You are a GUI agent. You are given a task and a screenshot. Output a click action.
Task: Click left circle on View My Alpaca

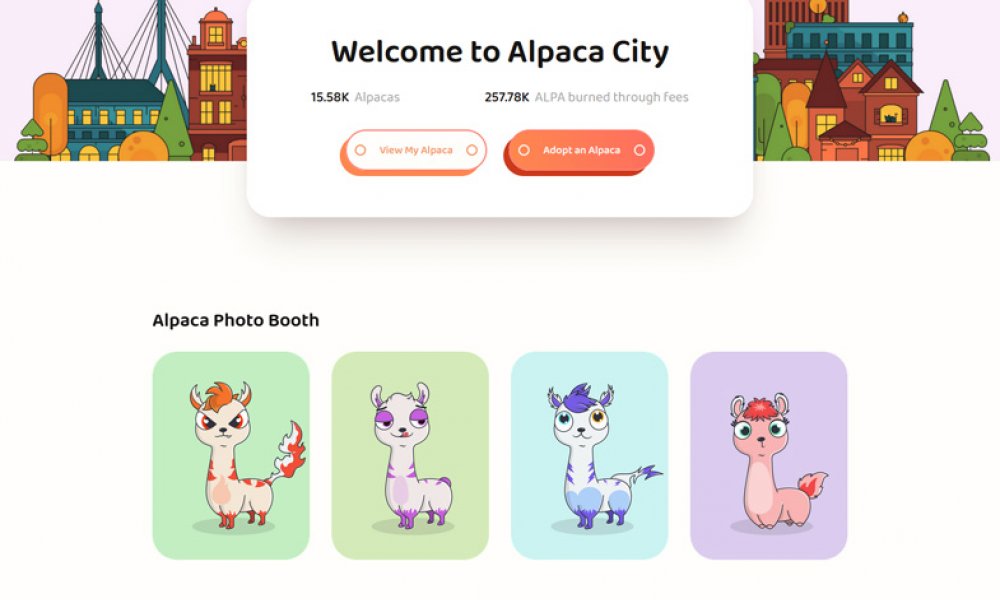360,150
